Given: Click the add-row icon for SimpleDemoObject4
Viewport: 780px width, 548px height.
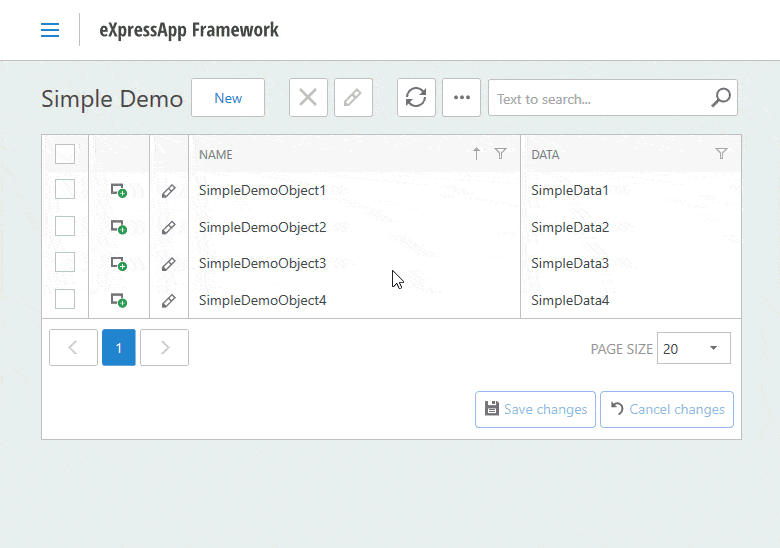Looking at the screenshot, I should (x=118, y=300).
